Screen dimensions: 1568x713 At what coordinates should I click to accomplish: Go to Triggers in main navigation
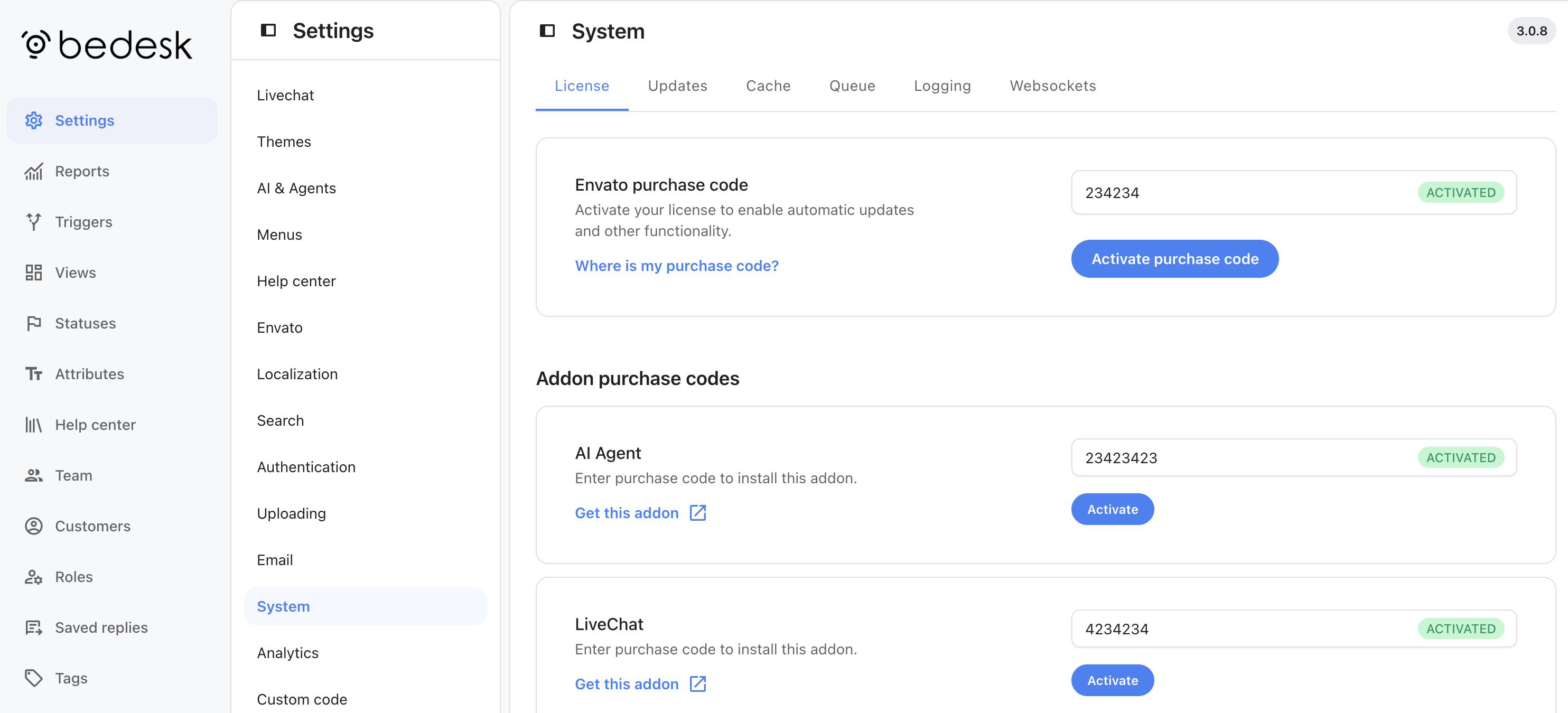(x=112, y=222)
